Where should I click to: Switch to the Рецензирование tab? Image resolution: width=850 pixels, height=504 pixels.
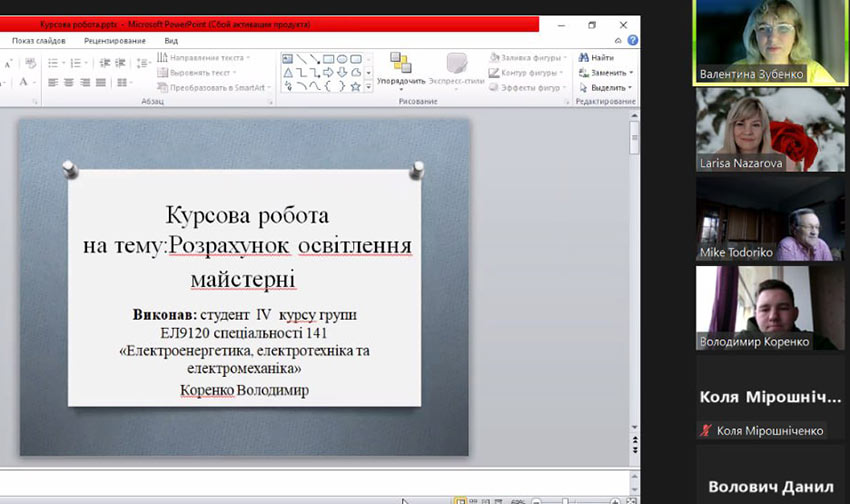pyautogui.click(x=114, y=41)
